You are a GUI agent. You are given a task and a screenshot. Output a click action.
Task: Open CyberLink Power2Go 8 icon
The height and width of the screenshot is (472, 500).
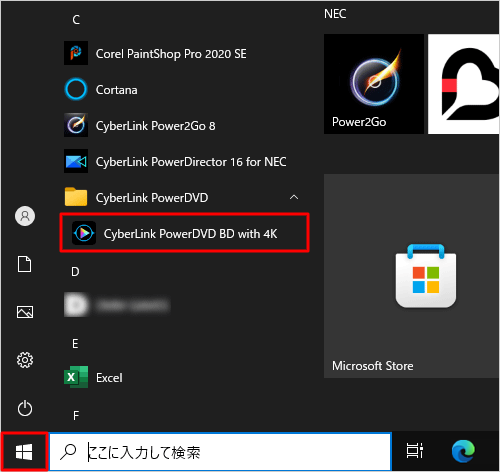76,125
